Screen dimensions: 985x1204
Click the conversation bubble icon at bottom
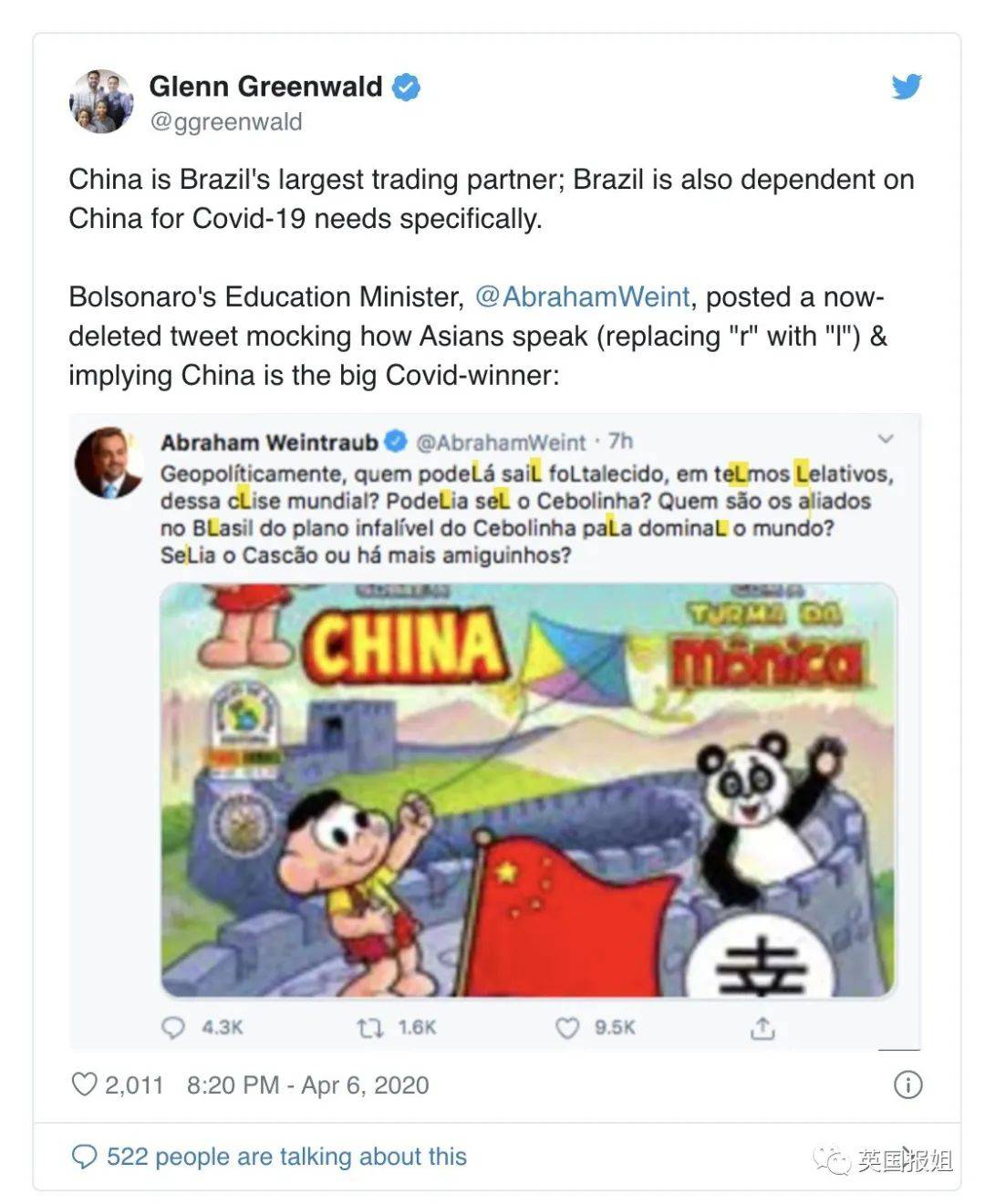coord(84,1157)
